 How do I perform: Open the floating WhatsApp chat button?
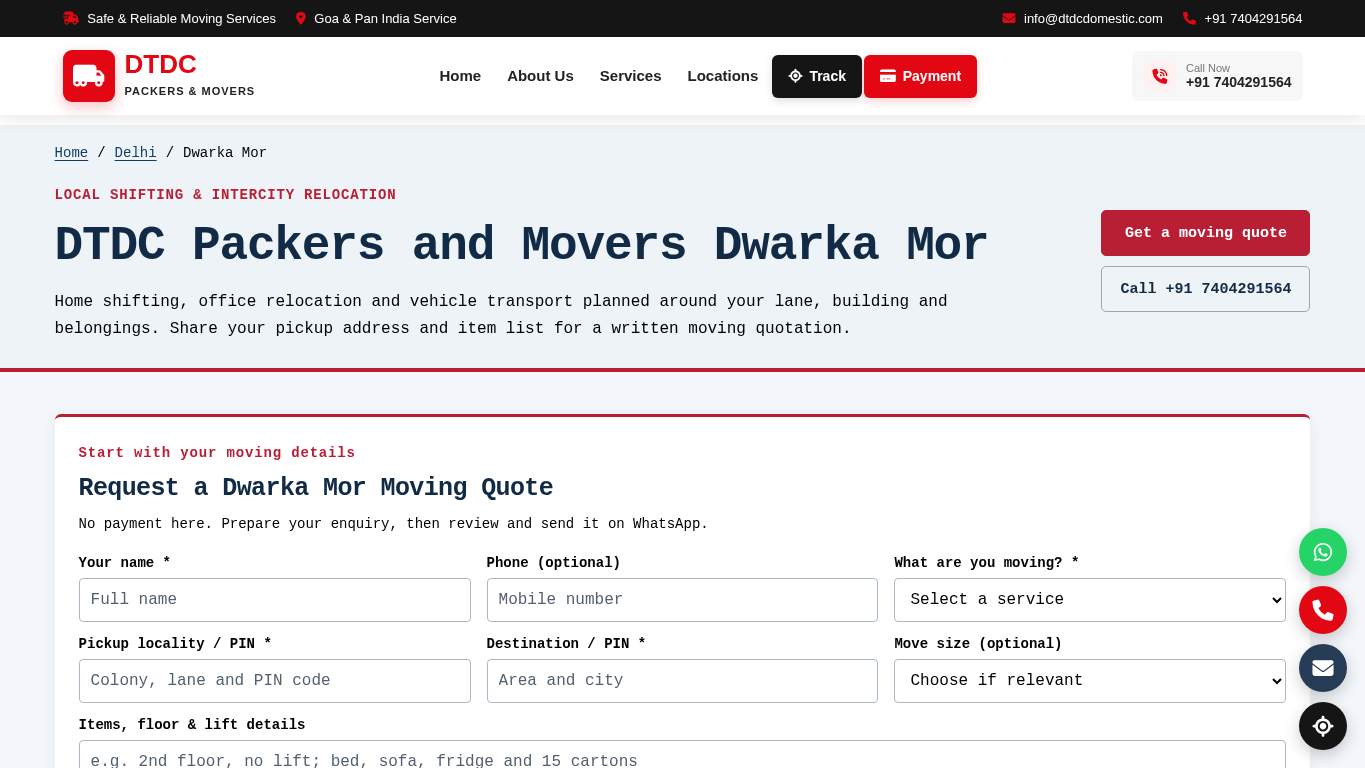point(1323,552)
